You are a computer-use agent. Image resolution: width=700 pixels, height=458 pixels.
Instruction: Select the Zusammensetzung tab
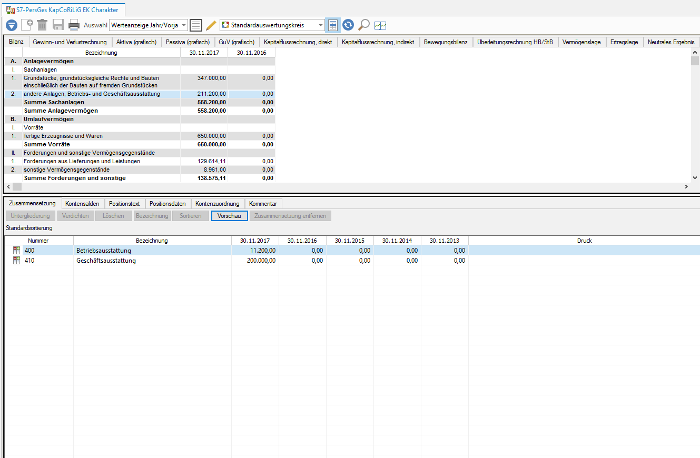click(32, 203)
